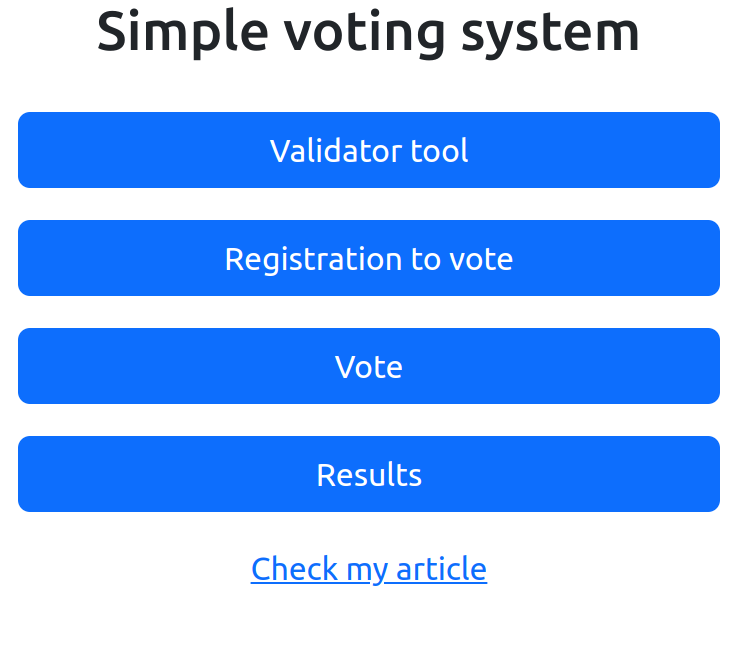Open the Results page

point(368,474)
